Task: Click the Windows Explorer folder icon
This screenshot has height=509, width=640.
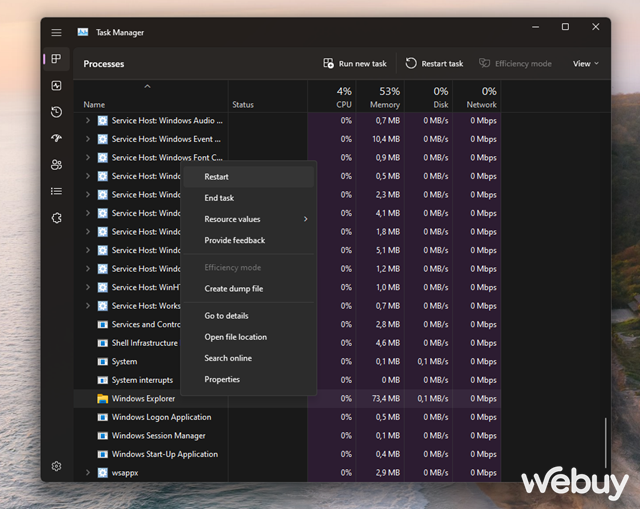Action: pyautogui.click(x=102, y=398)
